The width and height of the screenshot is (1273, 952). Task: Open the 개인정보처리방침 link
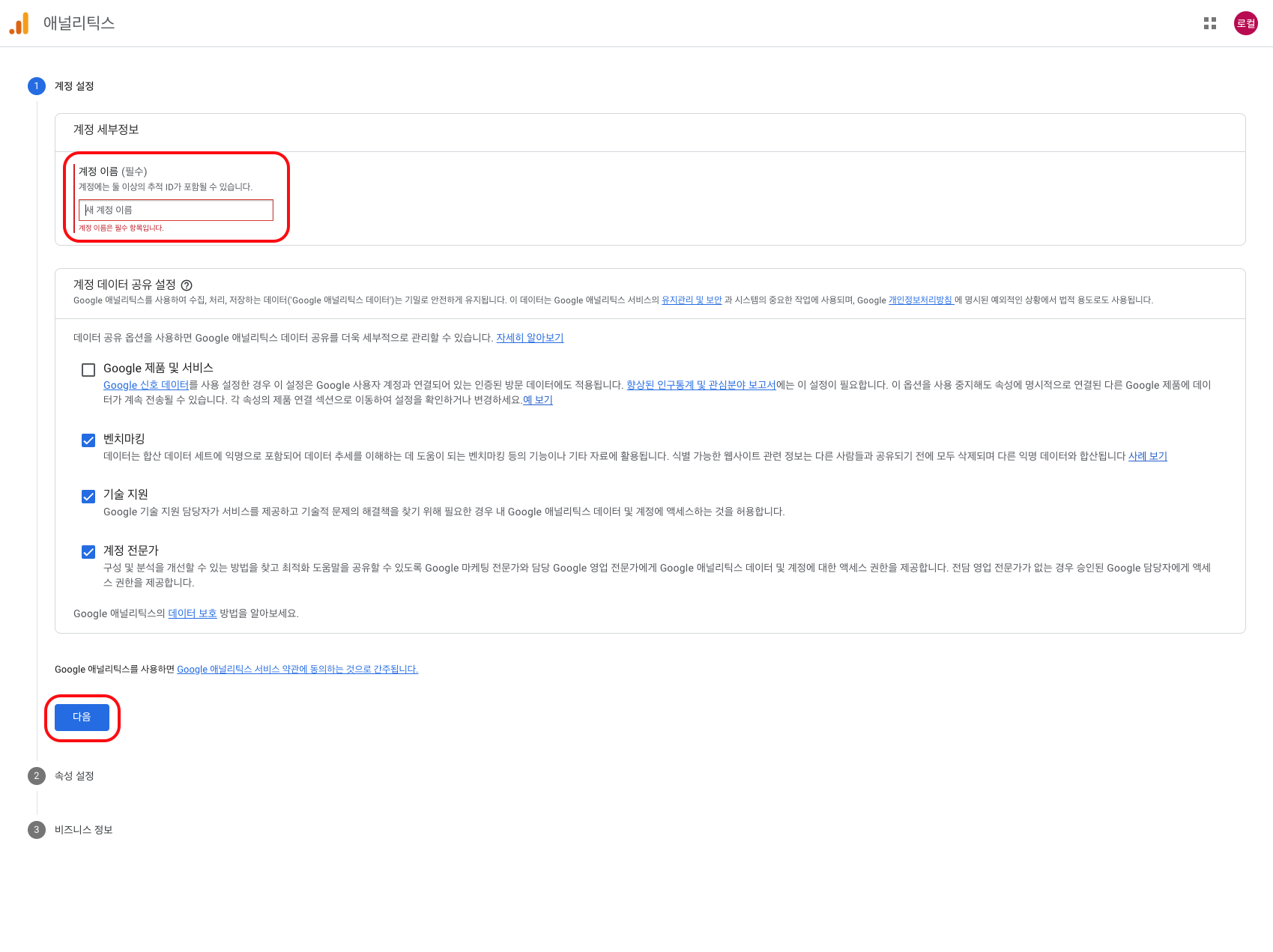click(x=920, y=300)
